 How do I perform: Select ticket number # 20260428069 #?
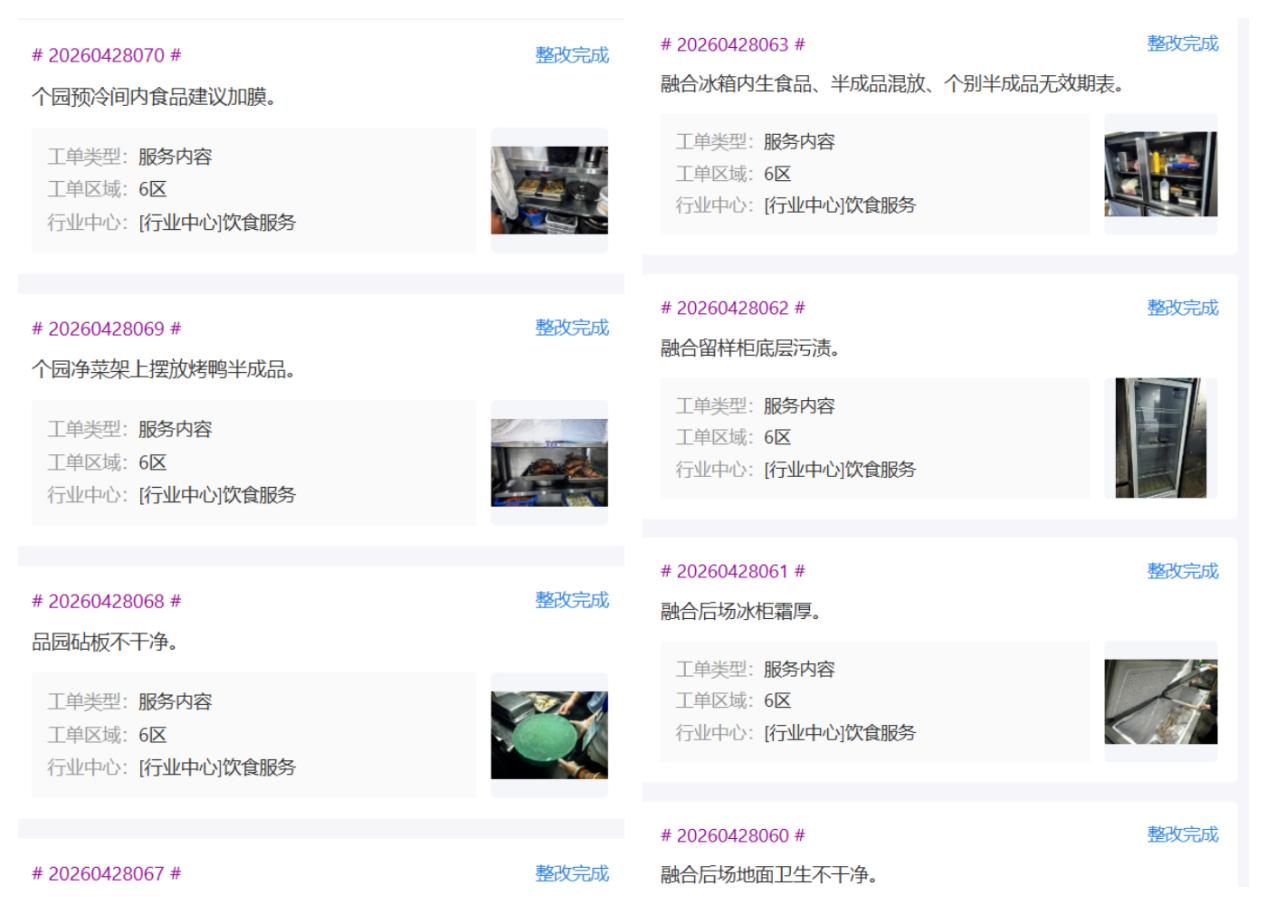[x=107, y=328]
